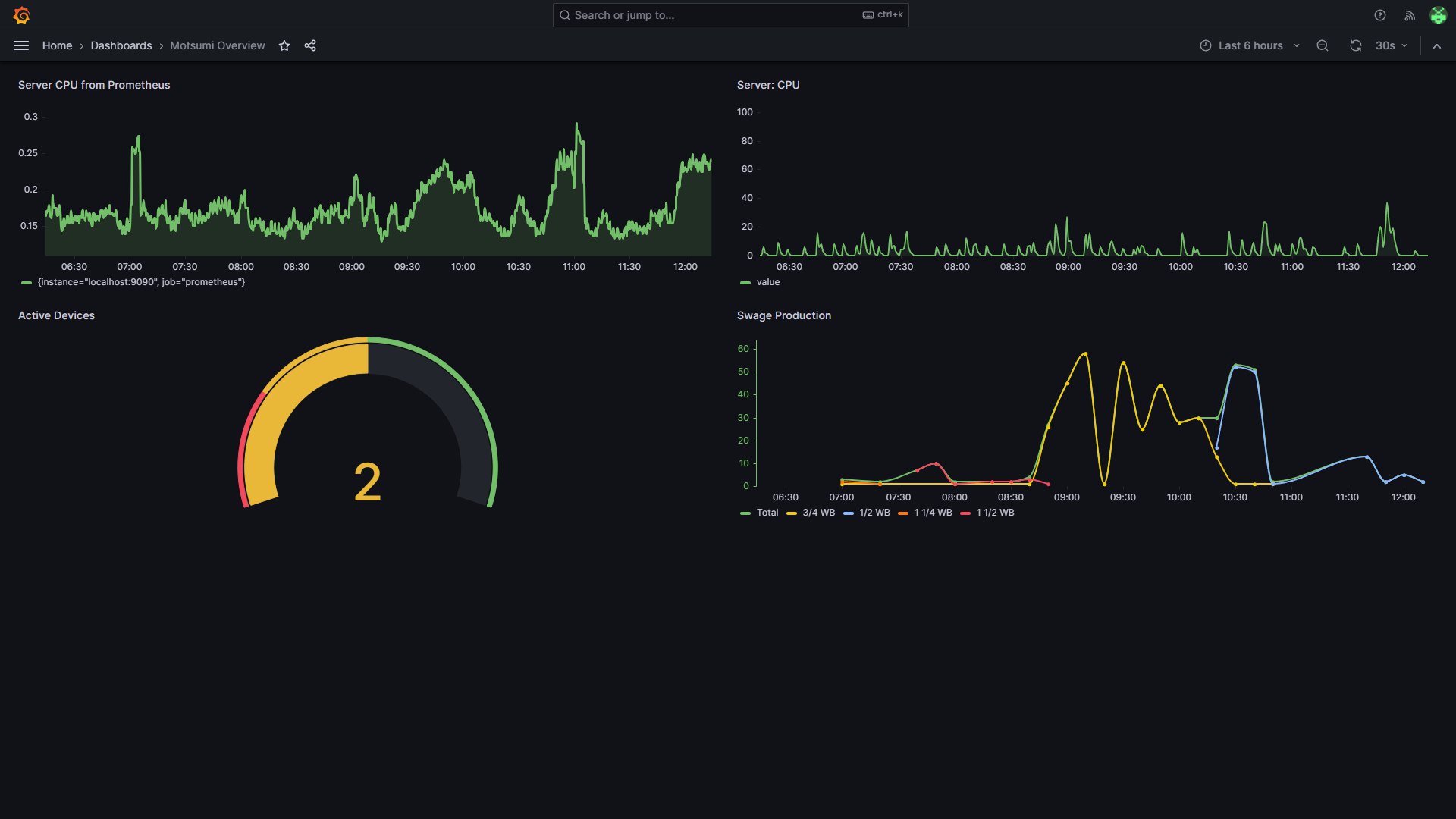Screen dimensions: 1456x819
Task: Star the Motsumi Overview dashboard
Action: click(284, 45)
